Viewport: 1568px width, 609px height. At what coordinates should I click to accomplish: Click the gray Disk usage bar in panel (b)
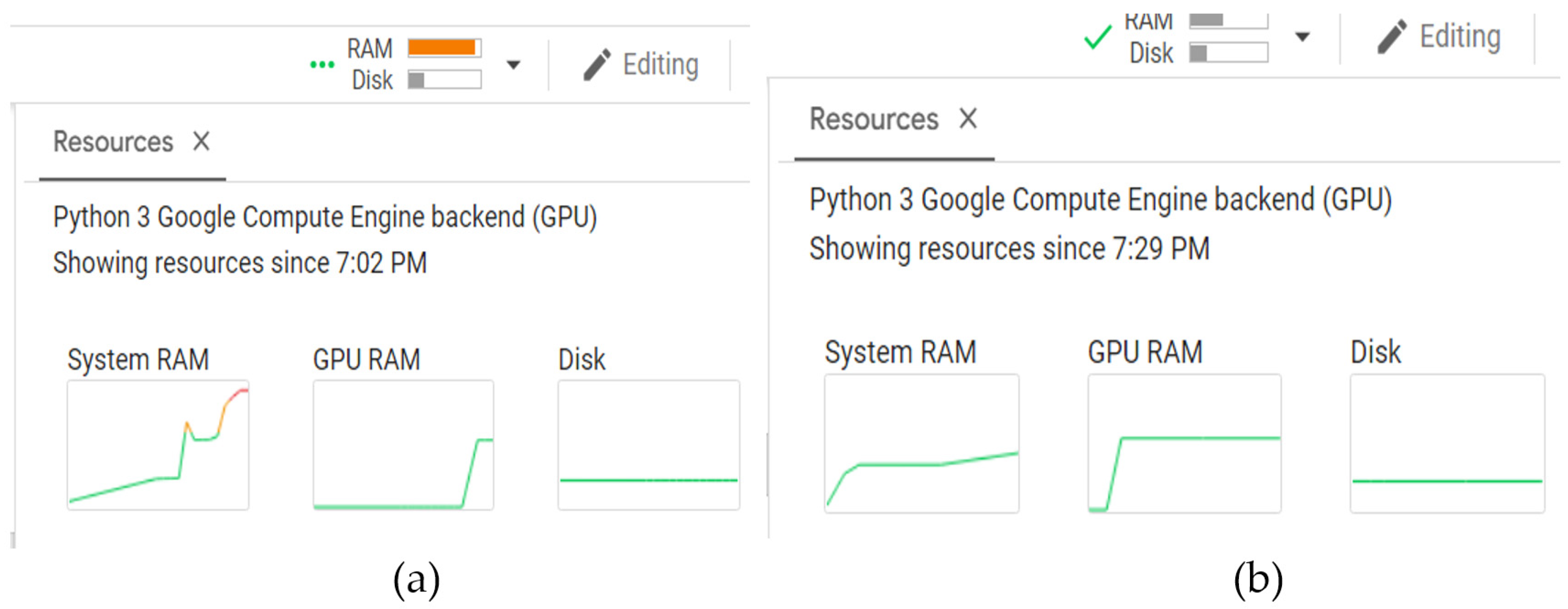1228,52
